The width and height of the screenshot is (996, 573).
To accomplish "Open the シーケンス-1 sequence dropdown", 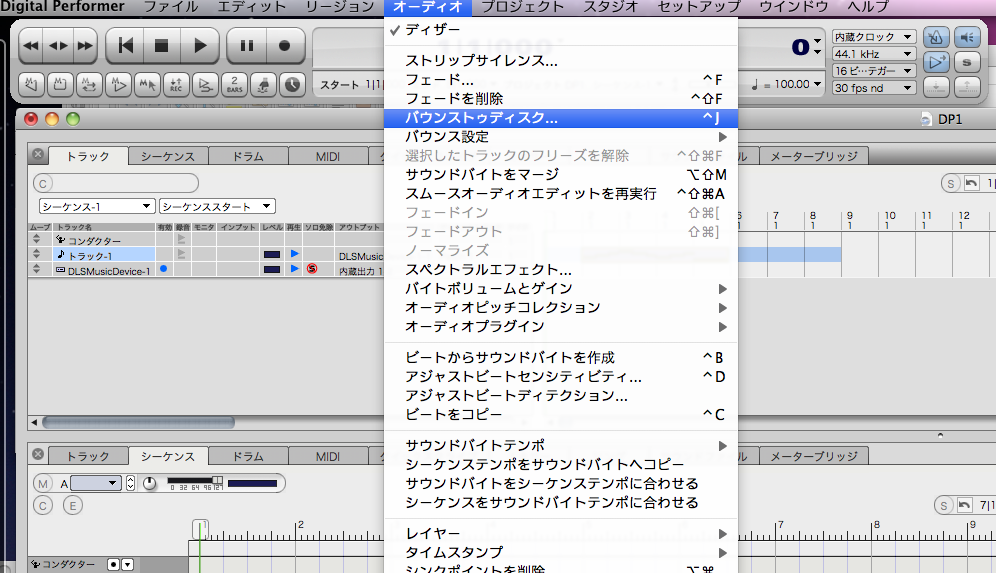I will [x=97, y=206].
